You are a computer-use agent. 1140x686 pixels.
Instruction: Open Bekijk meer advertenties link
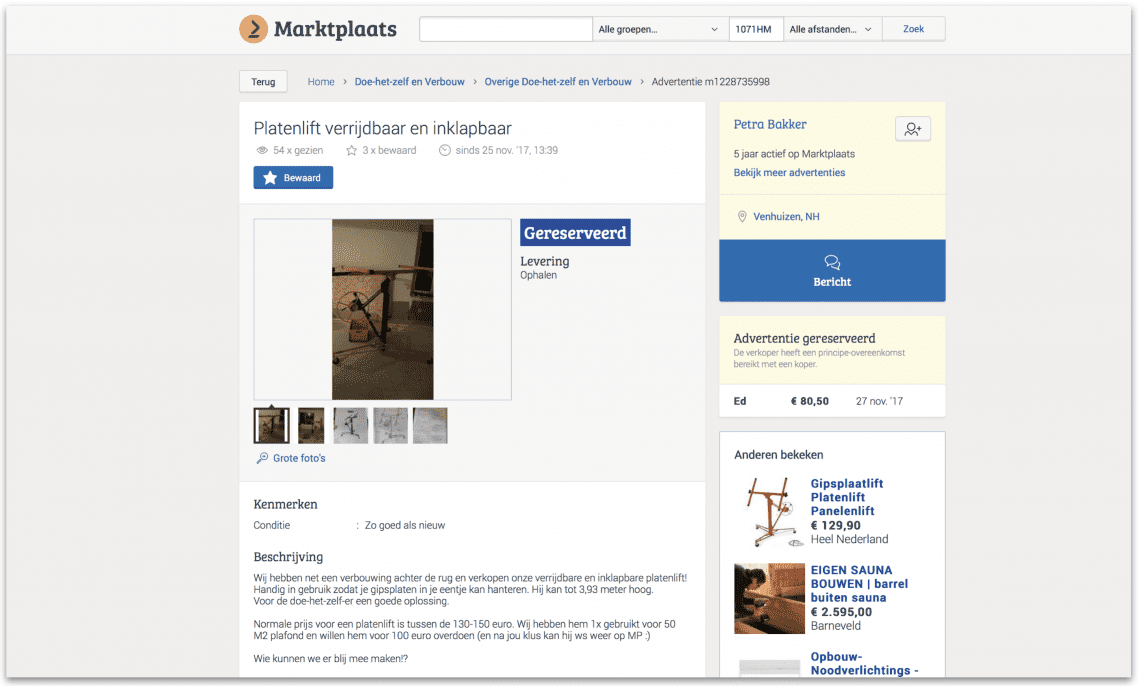[x=789, y=172]
